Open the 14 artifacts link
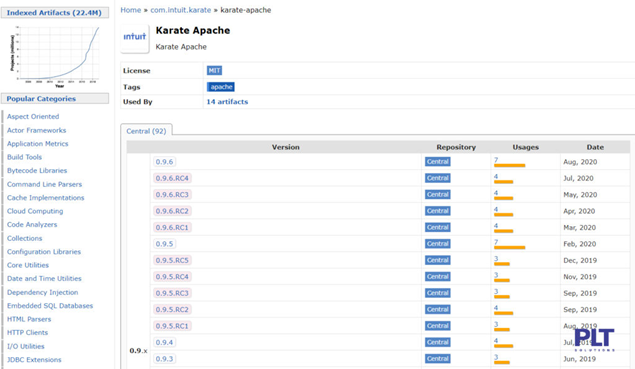Viewport: 635px width, 369px height. coord(227,102)
